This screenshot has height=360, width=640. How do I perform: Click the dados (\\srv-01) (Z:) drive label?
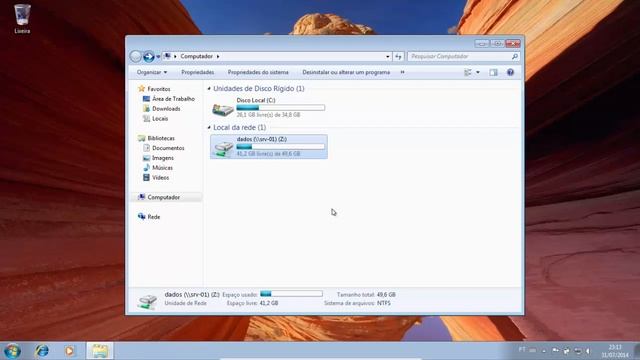tap(262, 139)
